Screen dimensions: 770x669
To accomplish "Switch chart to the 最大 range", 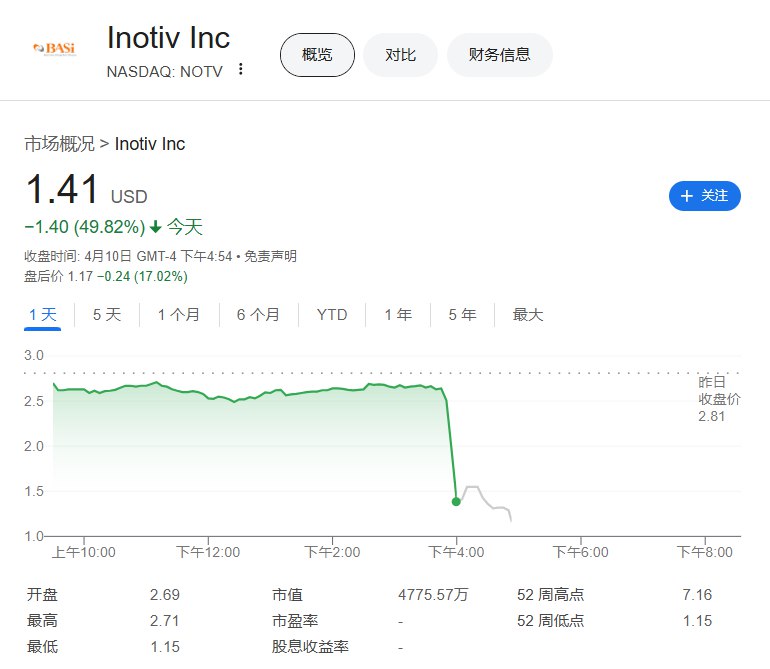I will click(528, 315).
